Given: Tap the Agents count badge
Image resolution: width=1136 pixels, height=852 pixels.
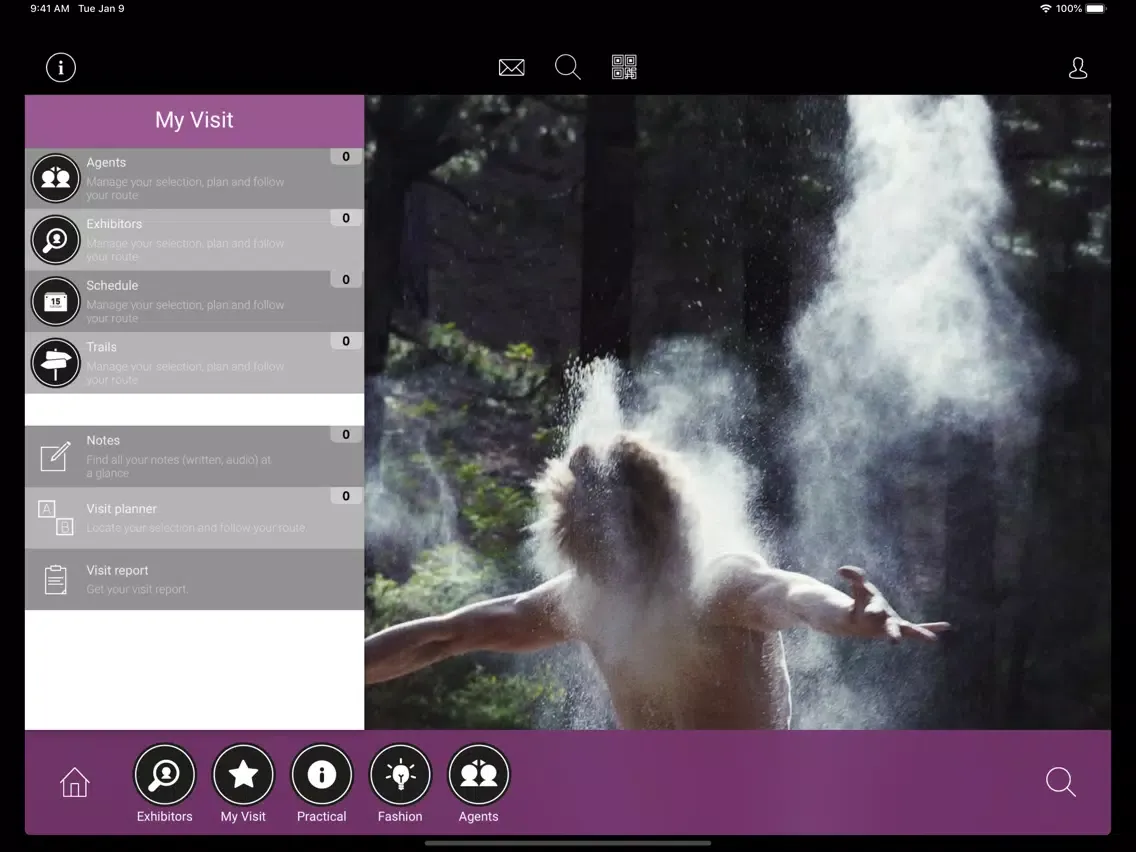Looking at the screenshot, I should click(346, 156).
